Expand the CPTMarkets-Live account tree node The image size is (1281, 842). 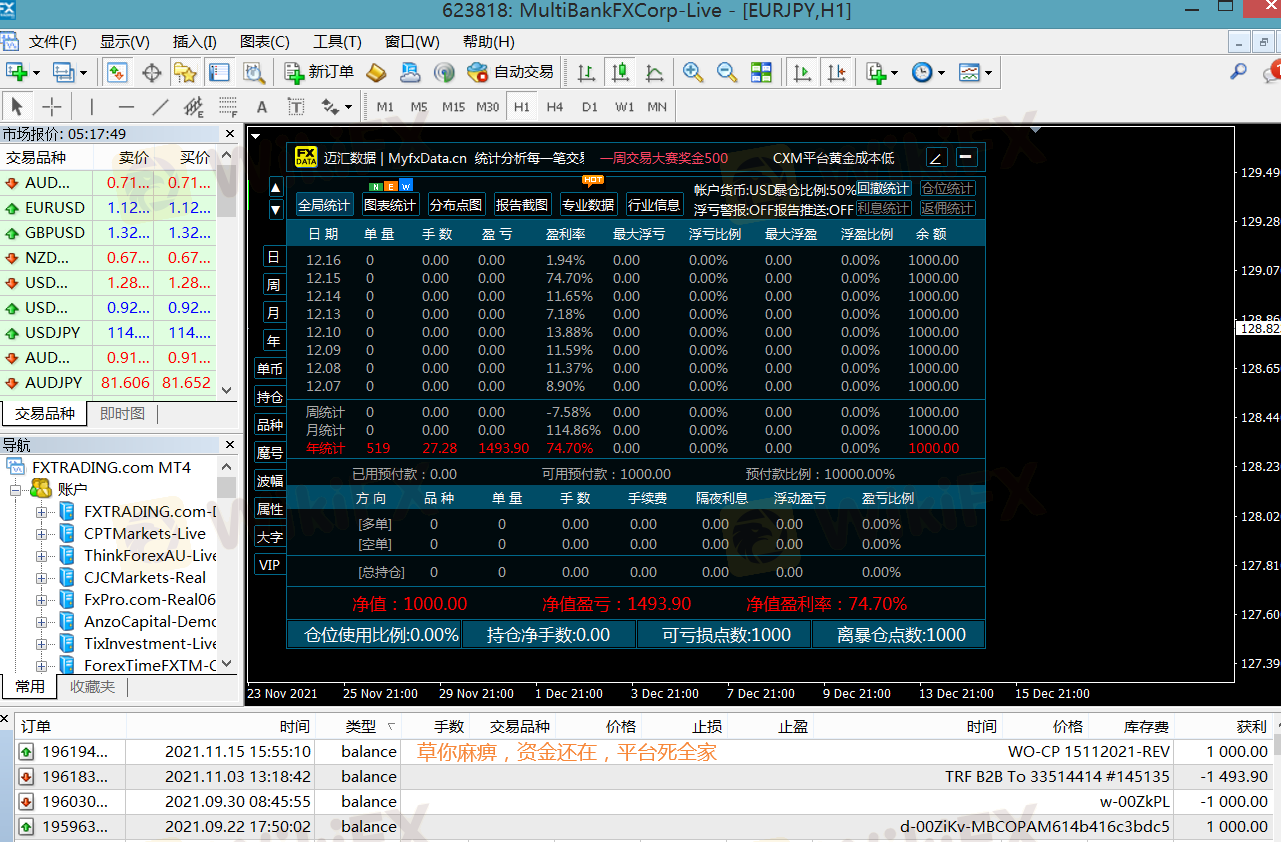click(x=42, y=534)
